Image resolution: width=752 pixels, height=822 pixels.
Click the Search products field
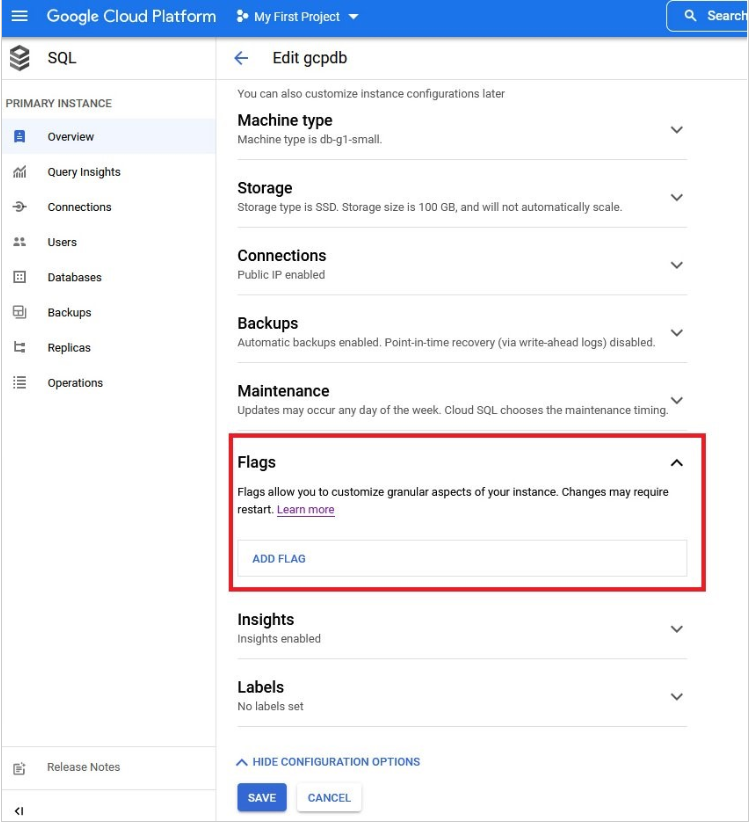[x=708, y=16]
